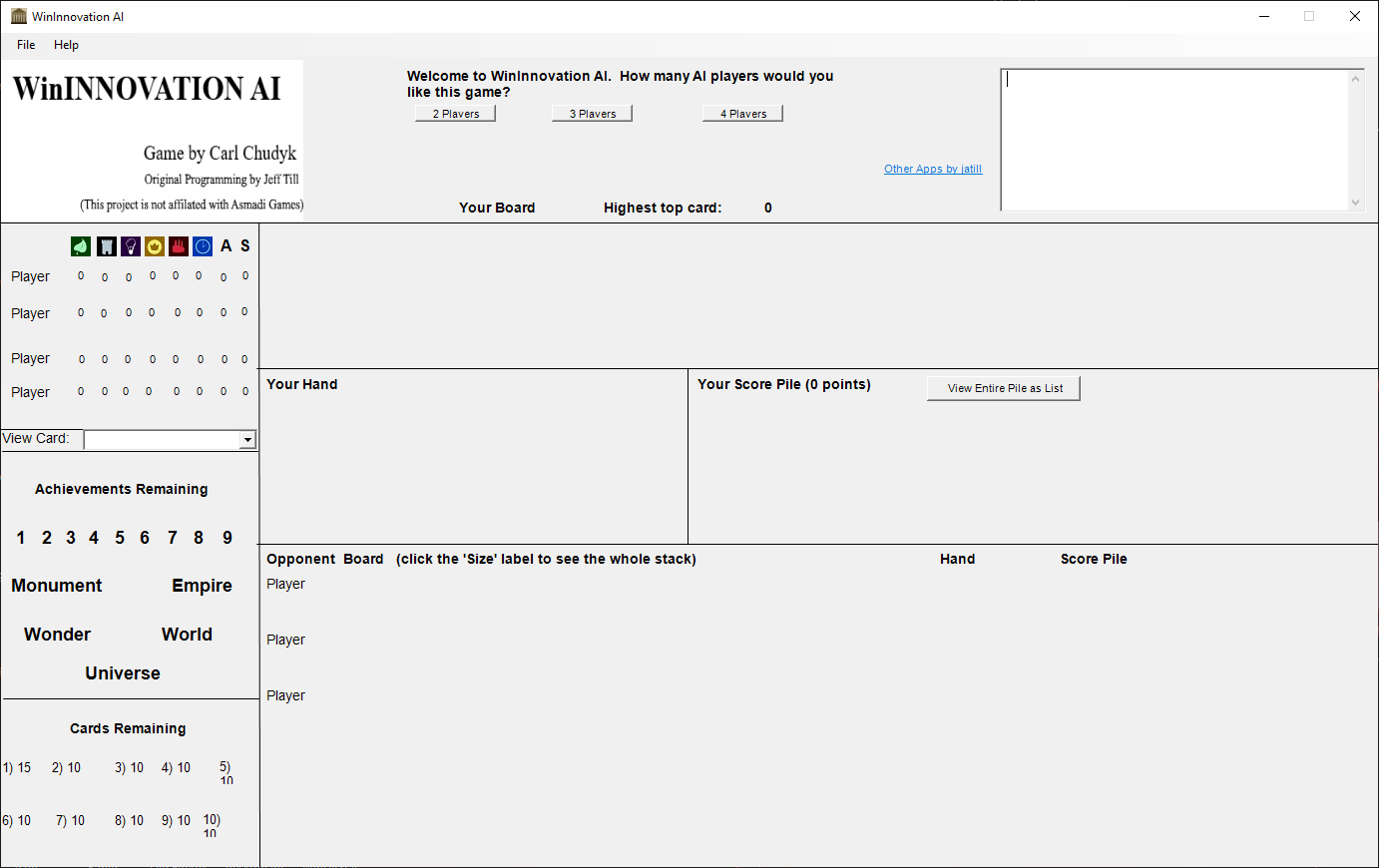Screen dimensions: 1379x868
Task: Select achievement number 5
Action: pyautogui.click(x=120, y=538)
